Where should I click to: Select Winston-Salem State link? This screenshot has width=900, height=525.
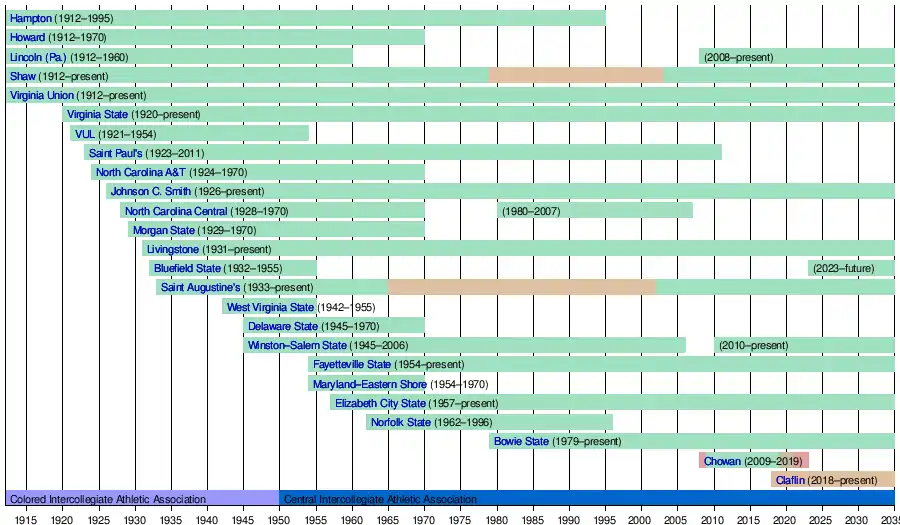(297, 345)
